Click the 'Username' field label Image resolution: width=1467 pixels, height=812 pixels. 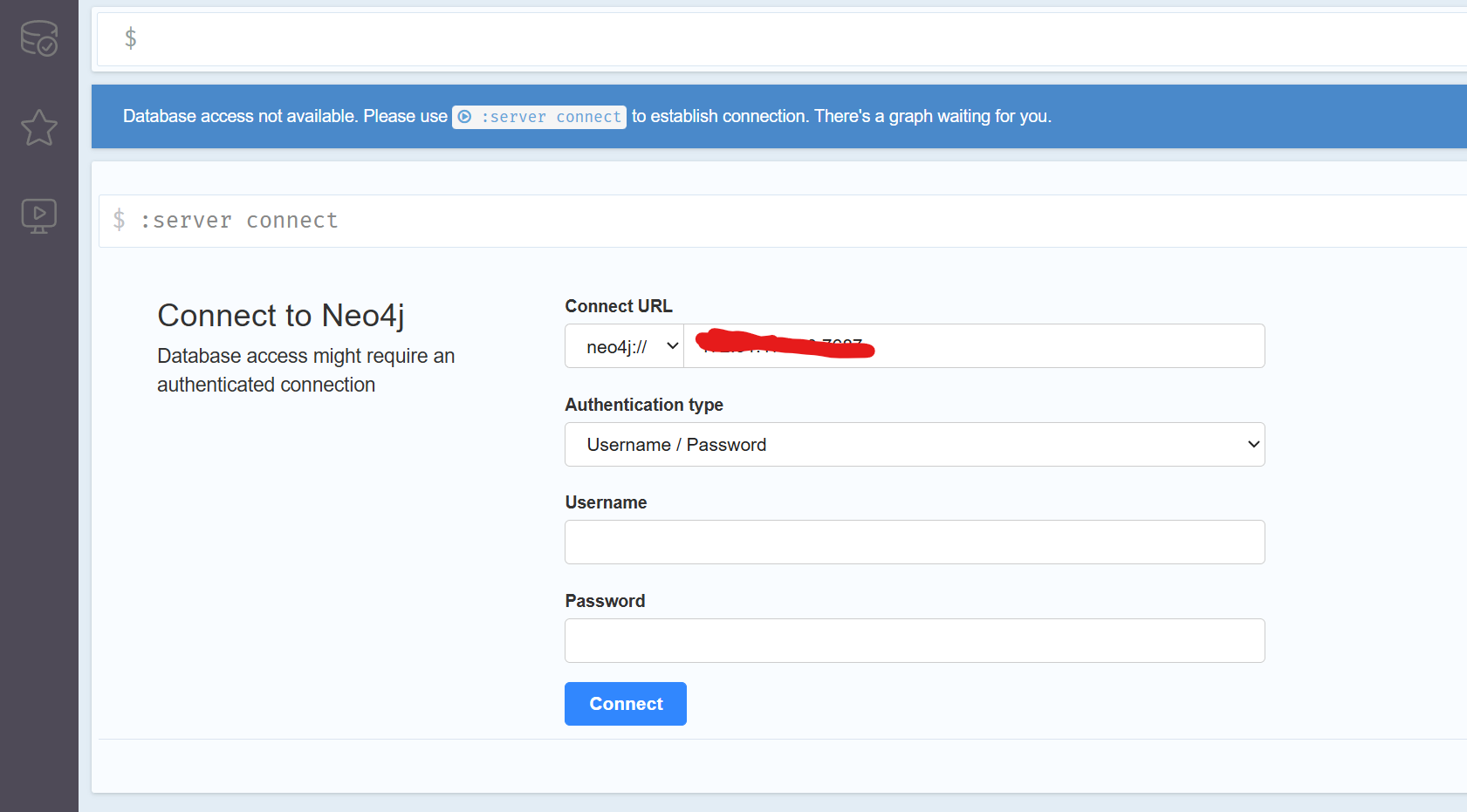click(x=606, y=502)
